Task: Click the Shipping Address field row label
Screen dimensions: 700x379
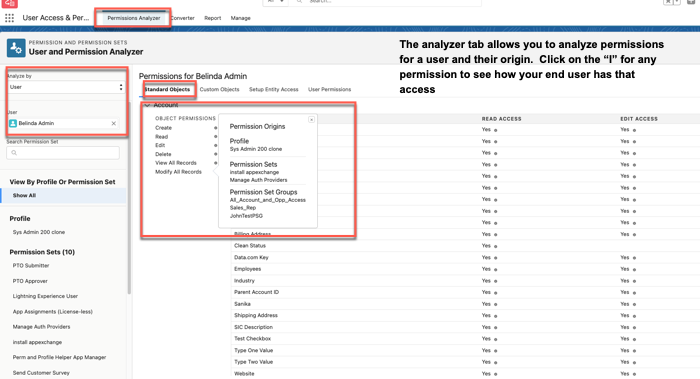Action: 256,316
